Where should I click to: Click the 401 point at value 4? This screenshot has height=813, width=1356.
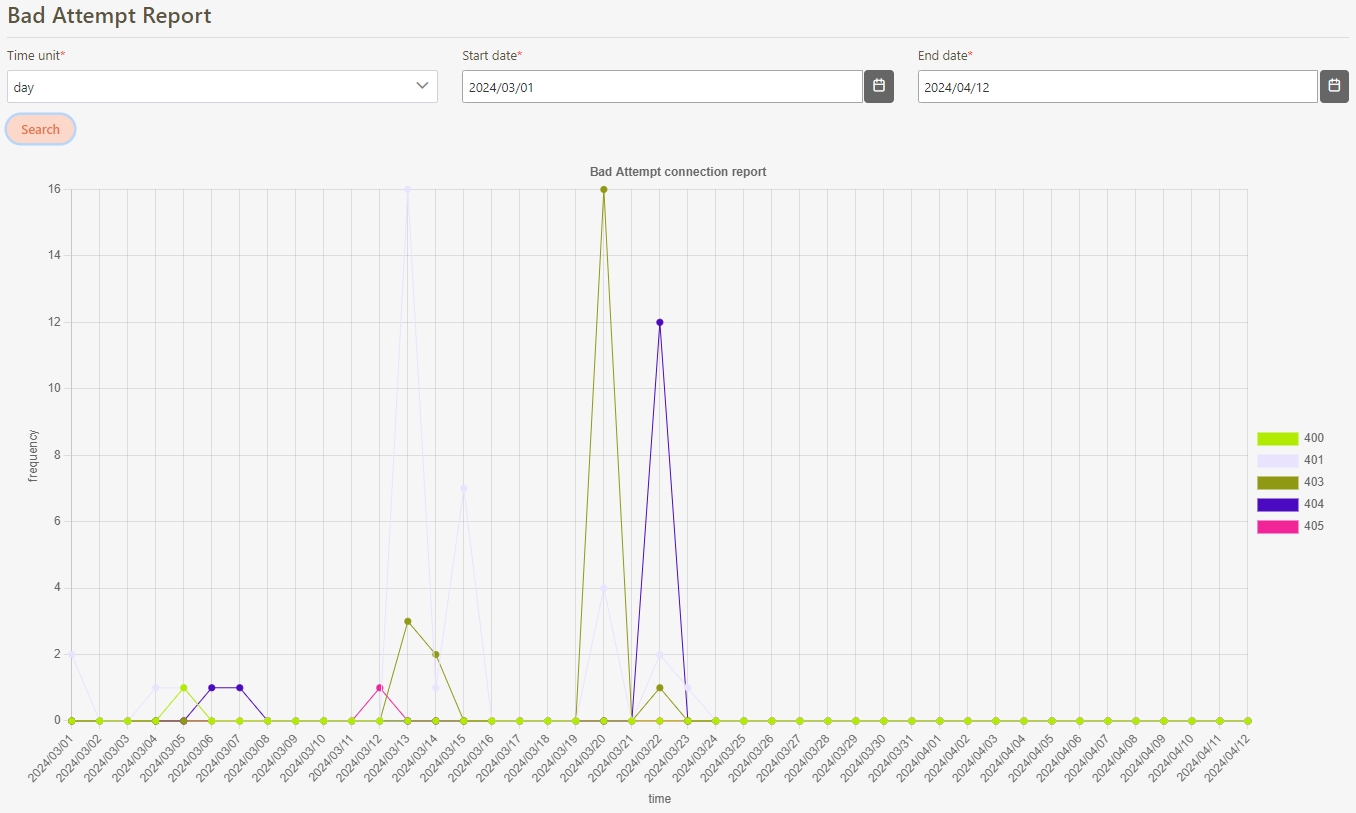[604, 588]
